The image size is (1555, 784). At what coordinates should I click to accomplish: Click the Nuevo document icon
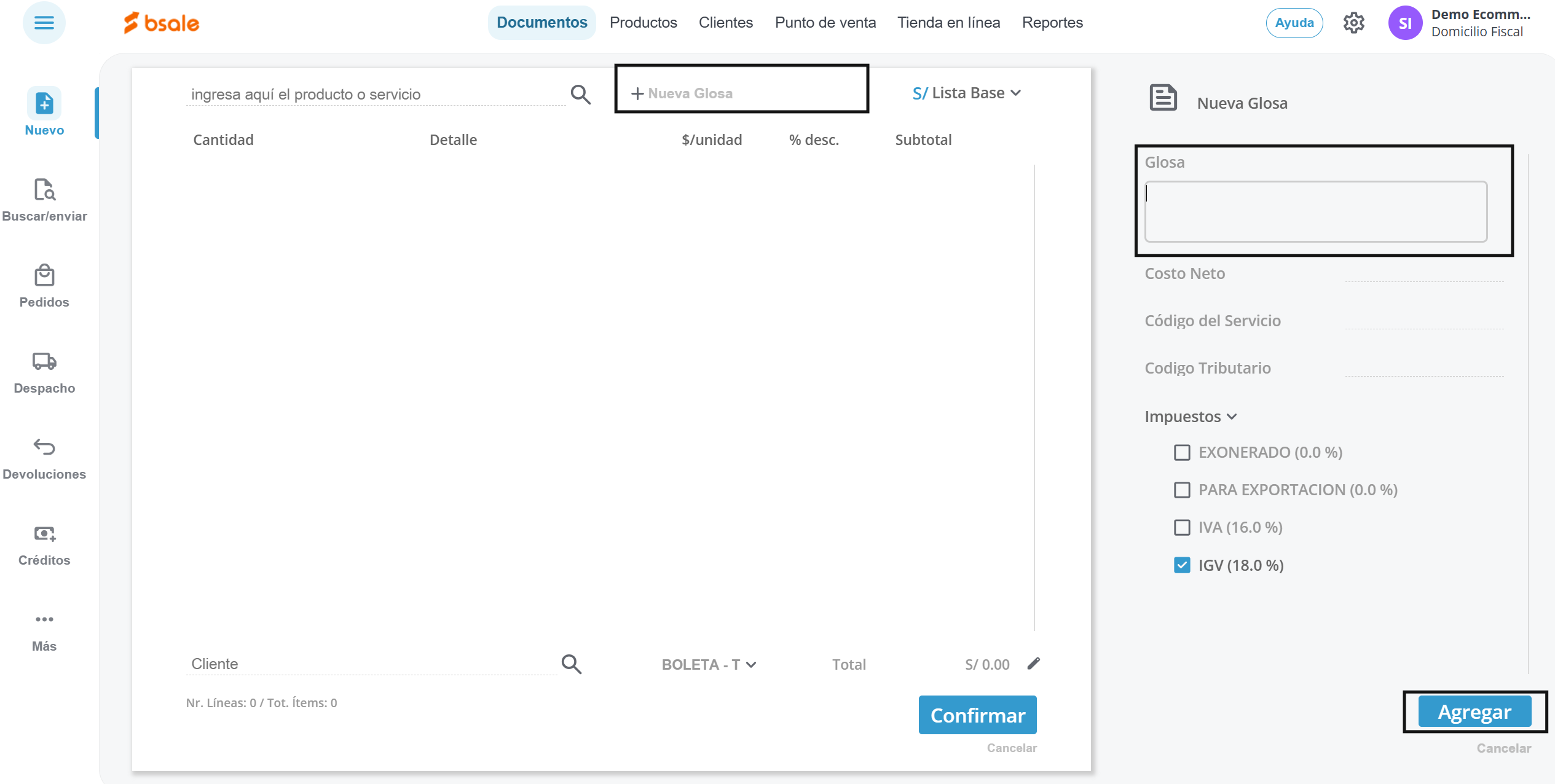pyautogui.click(x=44, y=103)
